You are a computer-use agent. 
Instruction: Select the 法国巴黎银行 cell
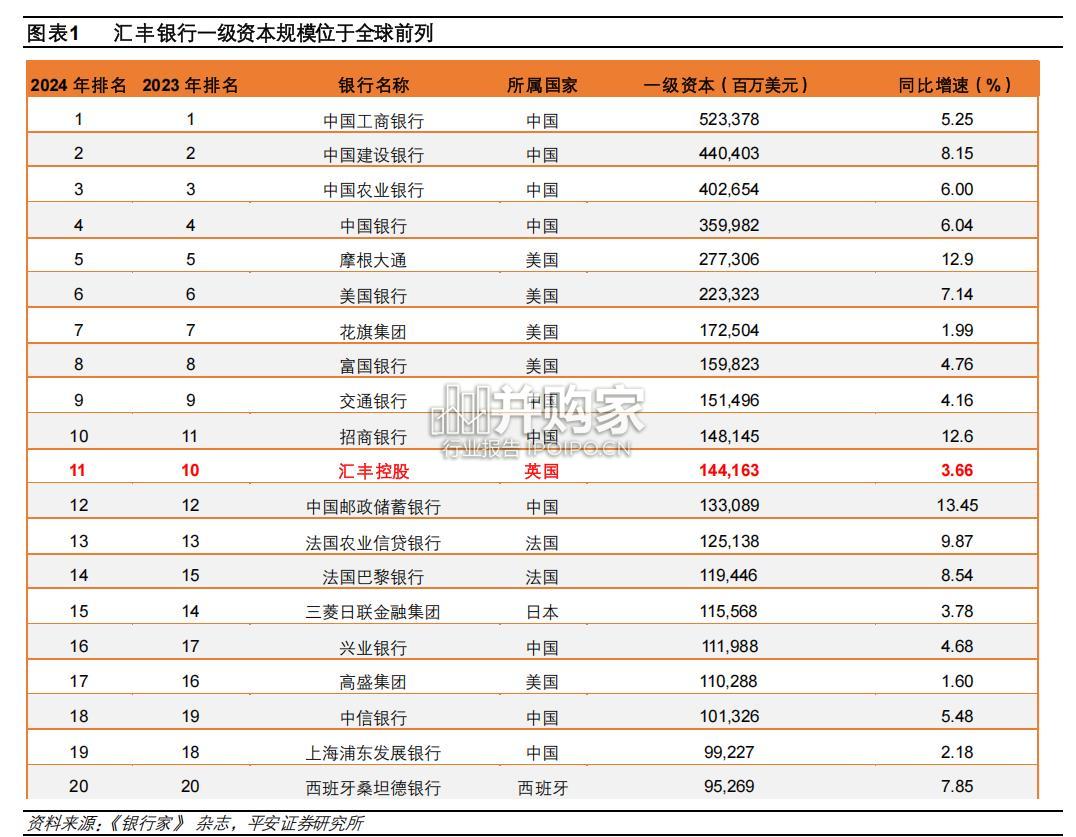coord(373,577)
